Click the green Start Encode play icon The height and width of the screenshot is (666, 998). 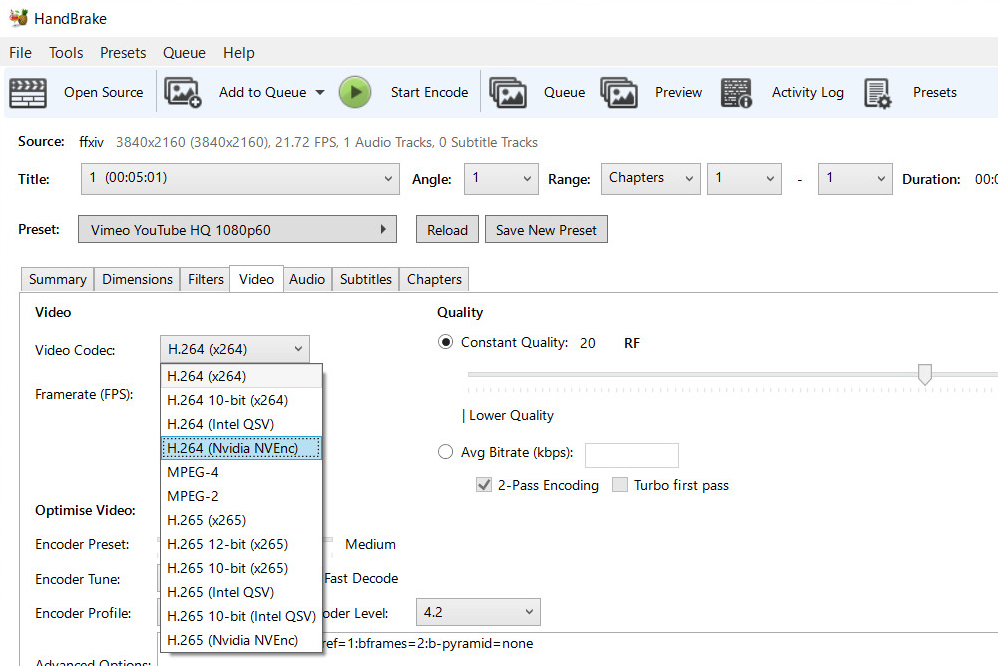click(x=355, y=92)
